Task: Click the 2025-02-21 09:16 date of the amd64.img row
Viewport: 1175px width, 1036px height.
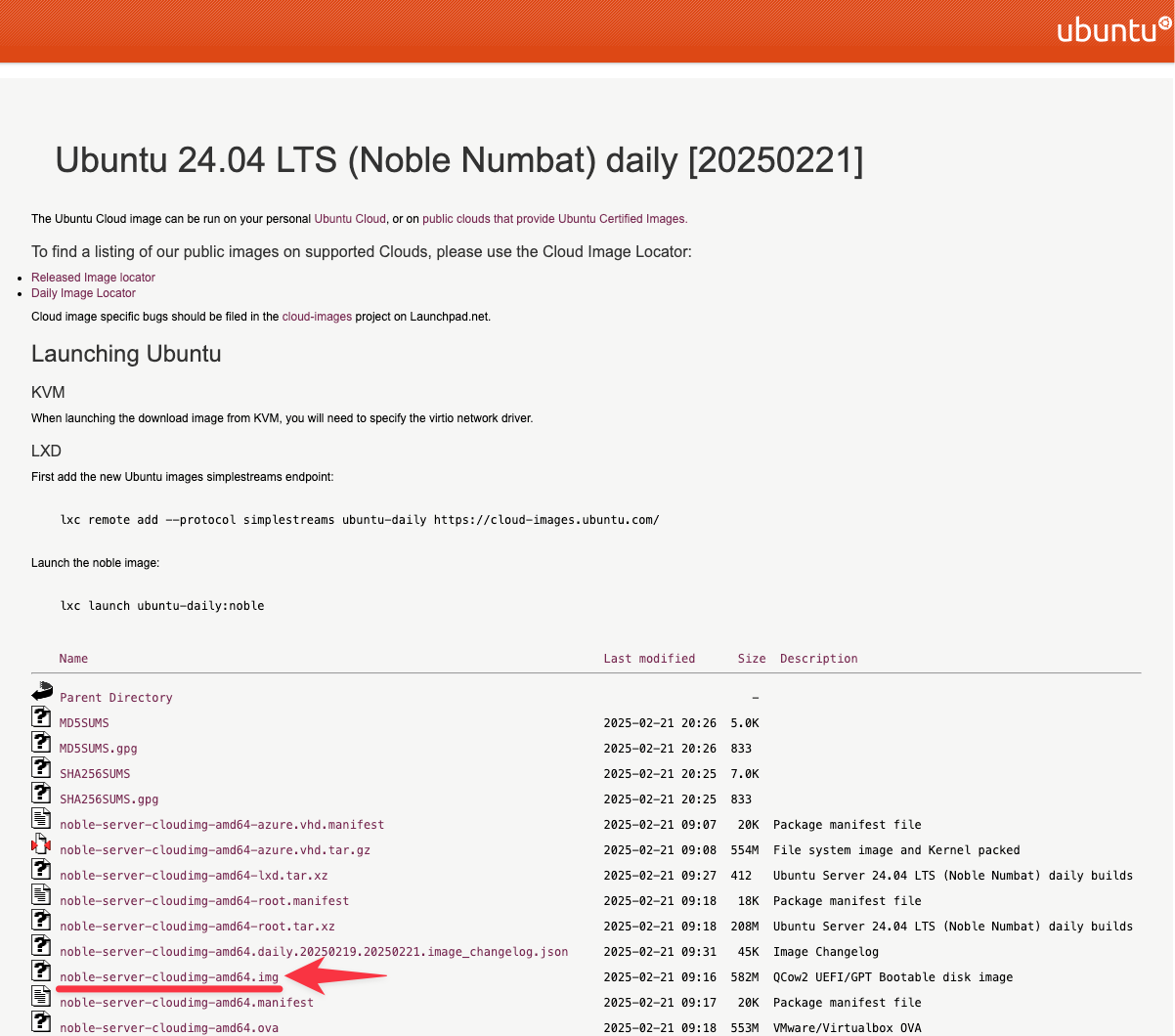Action: coord(660,977)
